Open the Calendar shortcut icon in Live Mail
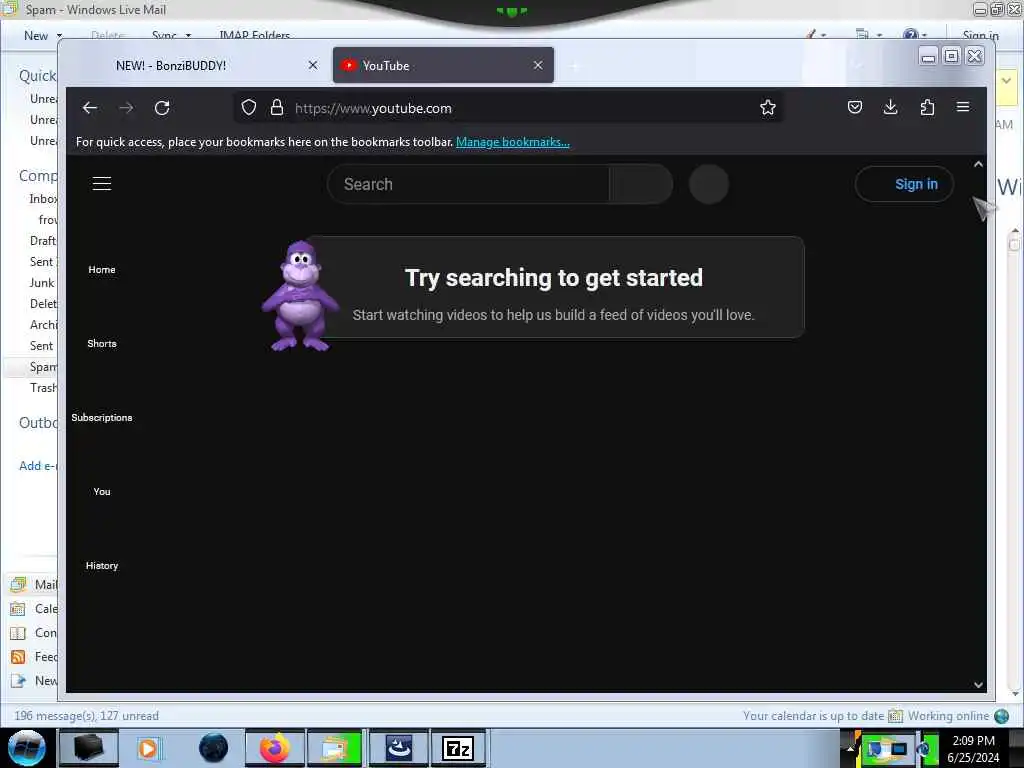1024x768 pixels. pyautogui.click(x=18, y=609)
